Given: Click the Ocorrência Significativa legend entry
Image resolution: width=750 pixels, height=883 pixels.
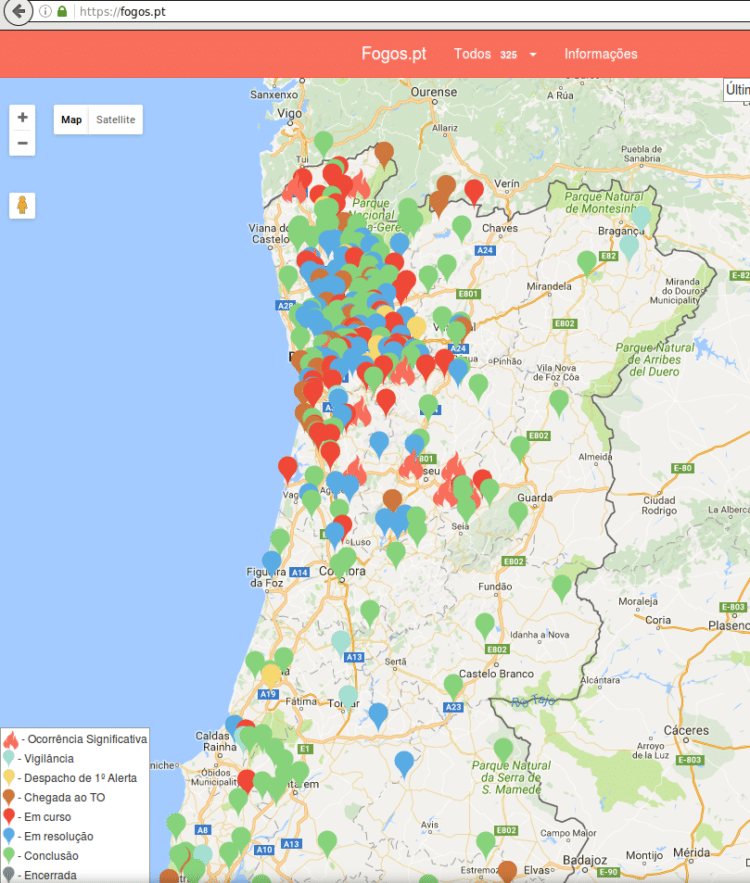Looking at the screenshot, I should pyautogui.click(x=75, y=739).
